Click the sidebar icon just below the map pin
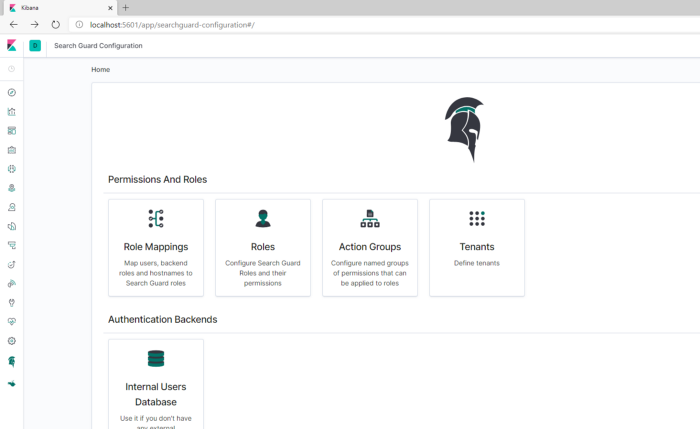 12,207
